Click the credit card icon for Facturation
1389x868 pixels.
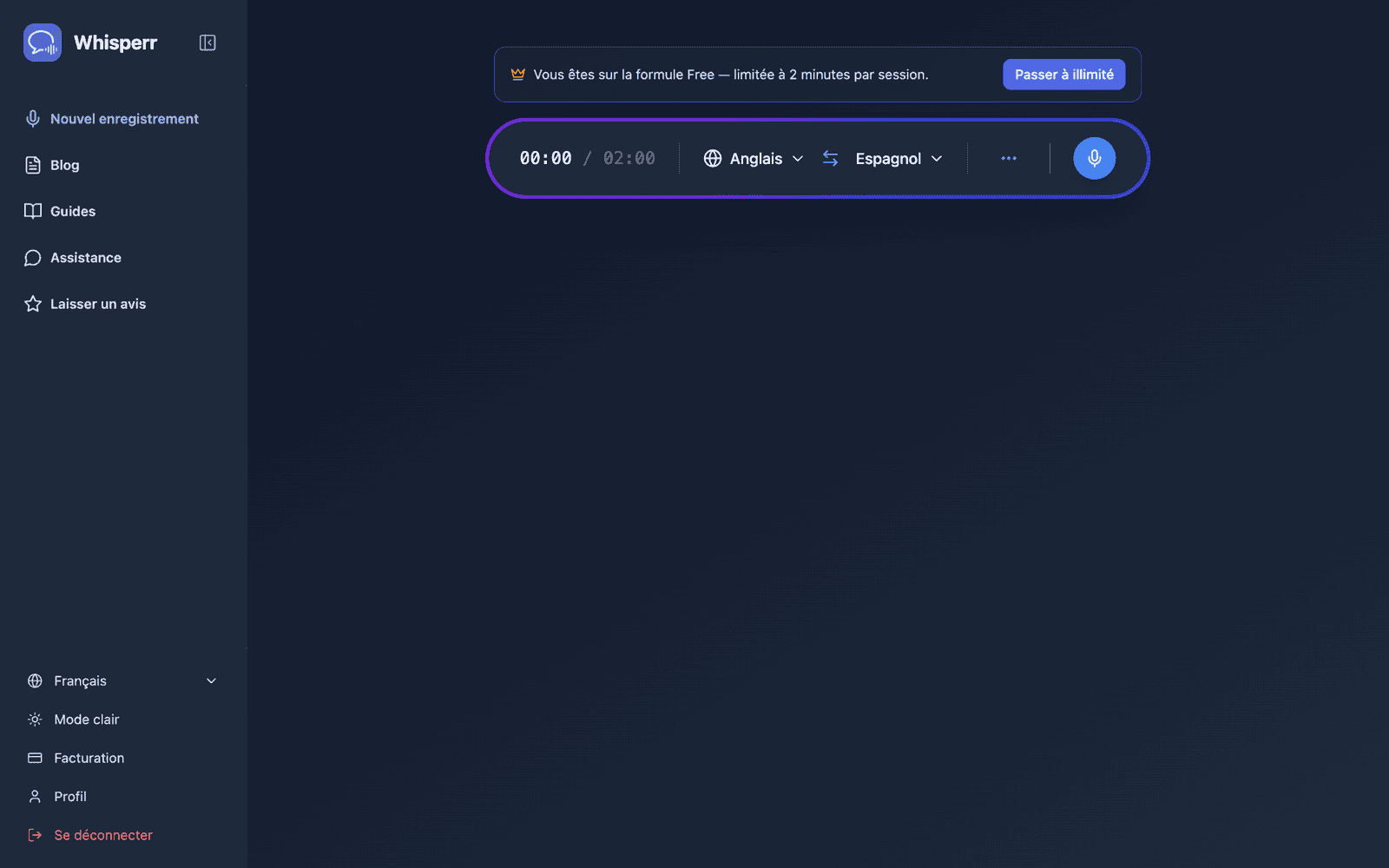[35, 758]
